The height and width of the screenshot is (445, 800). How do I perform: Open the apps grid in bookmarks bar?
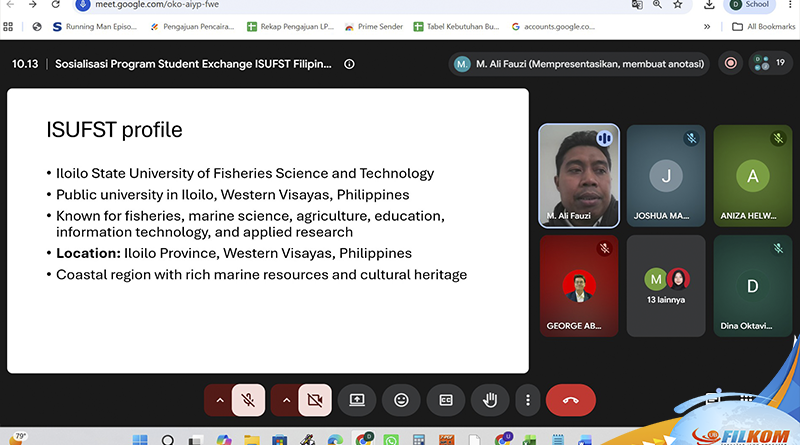[x=8, y=27]
